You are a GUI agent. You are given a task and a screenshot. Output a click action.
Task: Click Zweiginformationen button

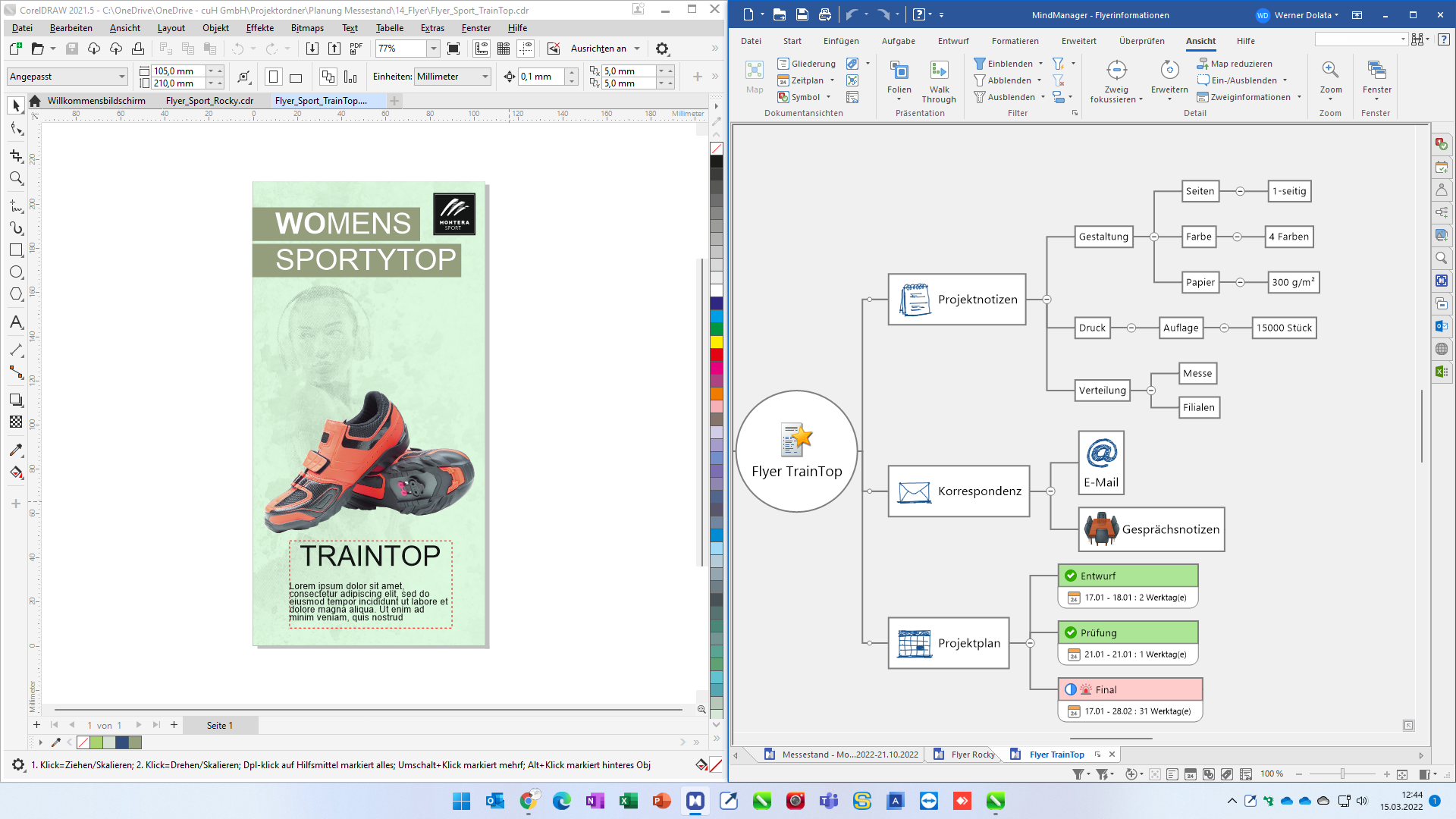pos(1249,97)
